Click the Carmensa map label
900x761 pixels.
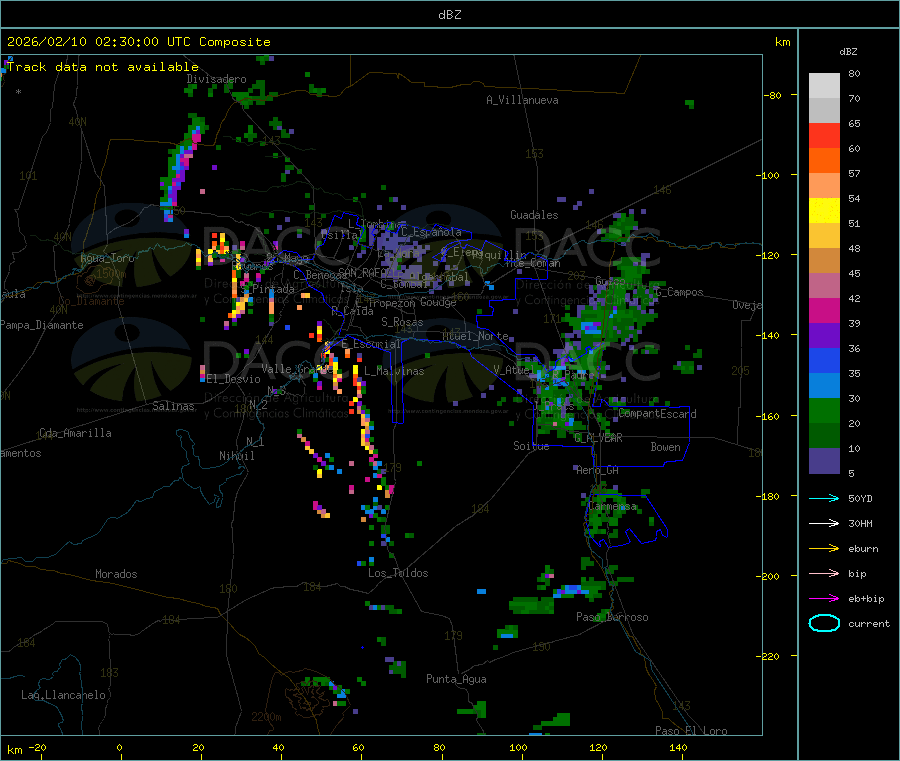pyautogui.click(x=612, y=506)
